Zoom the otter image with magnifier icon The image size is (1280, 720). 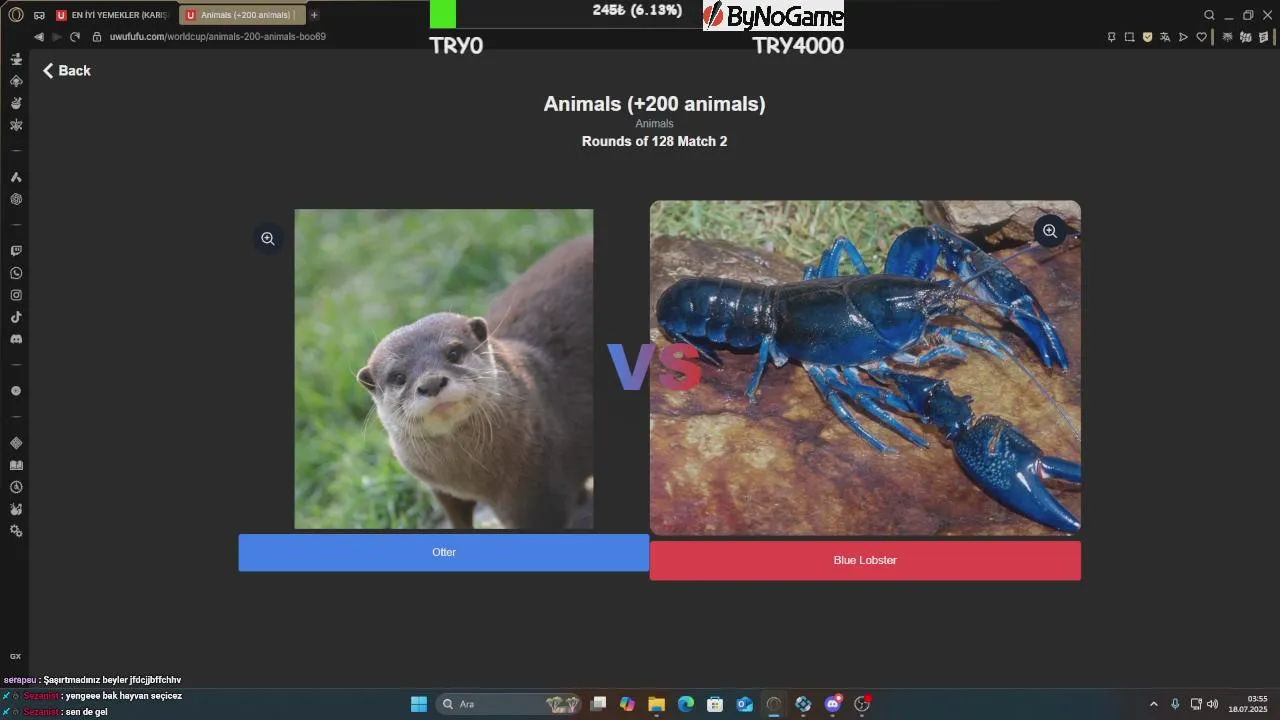pyautogui.click(x=268, y=239)
